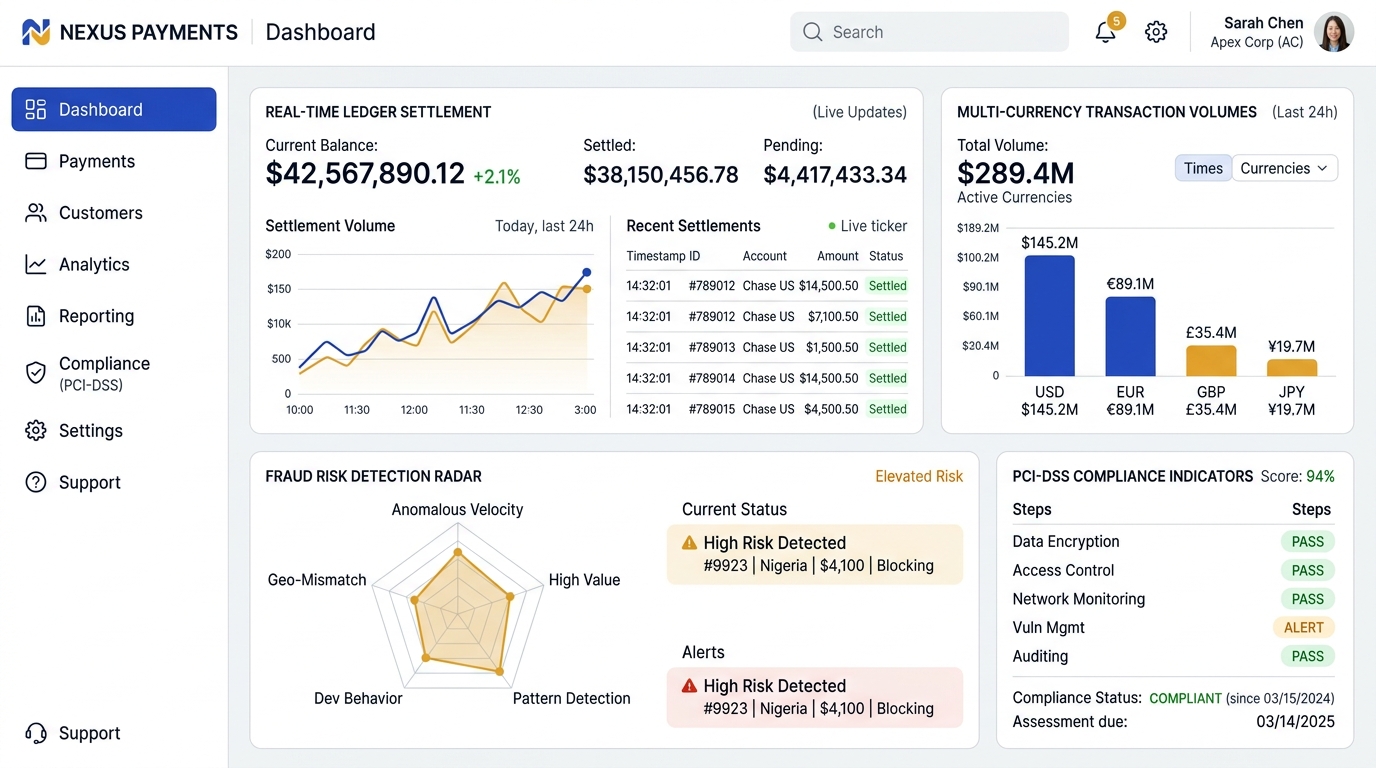Click transaction ID #789014
The height and width of the screenshot is (768, 1376).
point(712,378)
